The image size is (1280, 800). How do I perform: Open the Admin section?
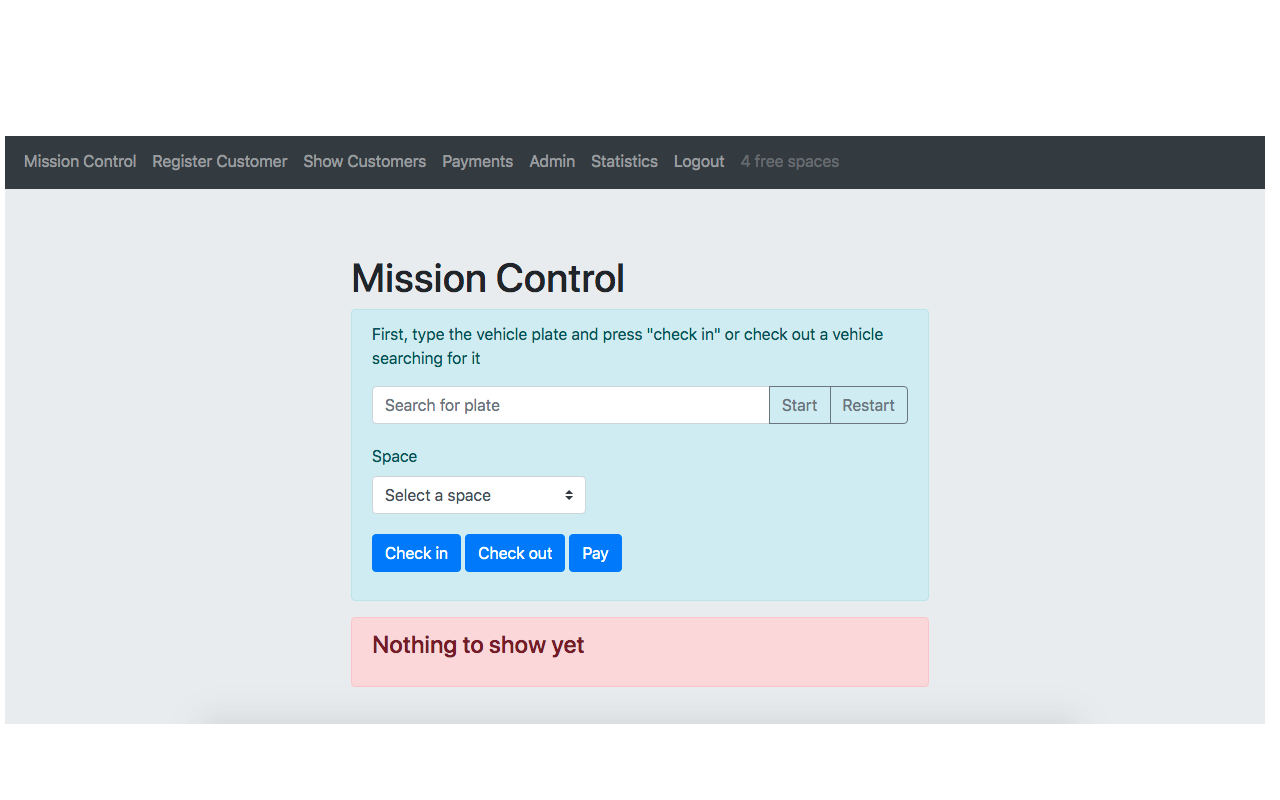coord(552,161)
